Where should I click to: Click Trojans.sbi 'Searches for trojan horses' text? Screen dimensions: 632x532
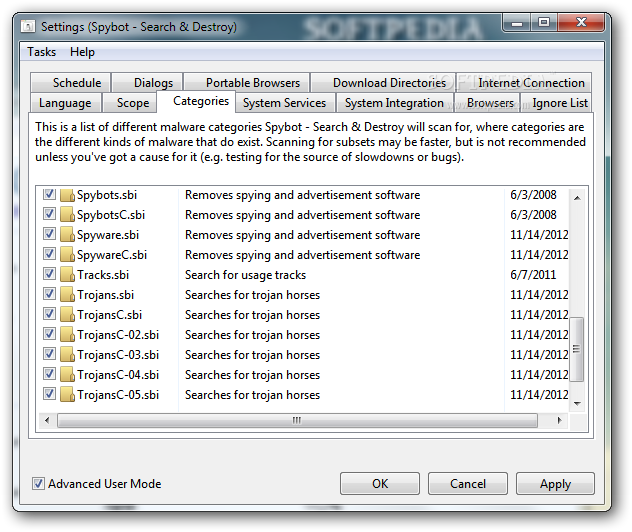click(x=252, y=295)
